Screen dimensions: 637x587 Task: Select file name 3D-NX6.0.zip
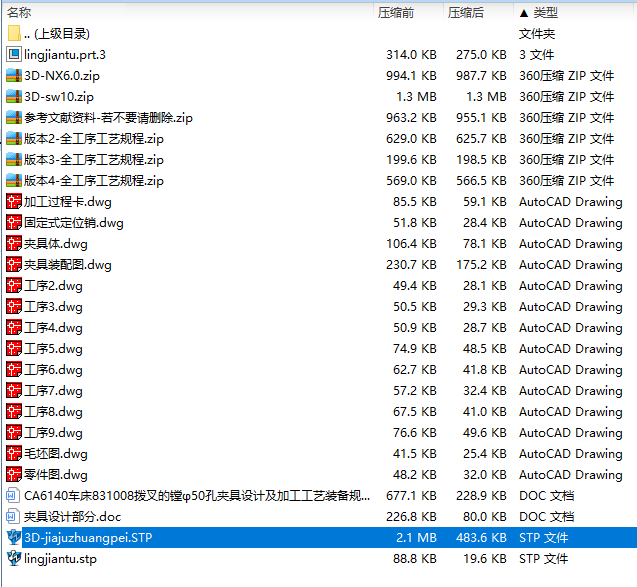pos(62,76)
